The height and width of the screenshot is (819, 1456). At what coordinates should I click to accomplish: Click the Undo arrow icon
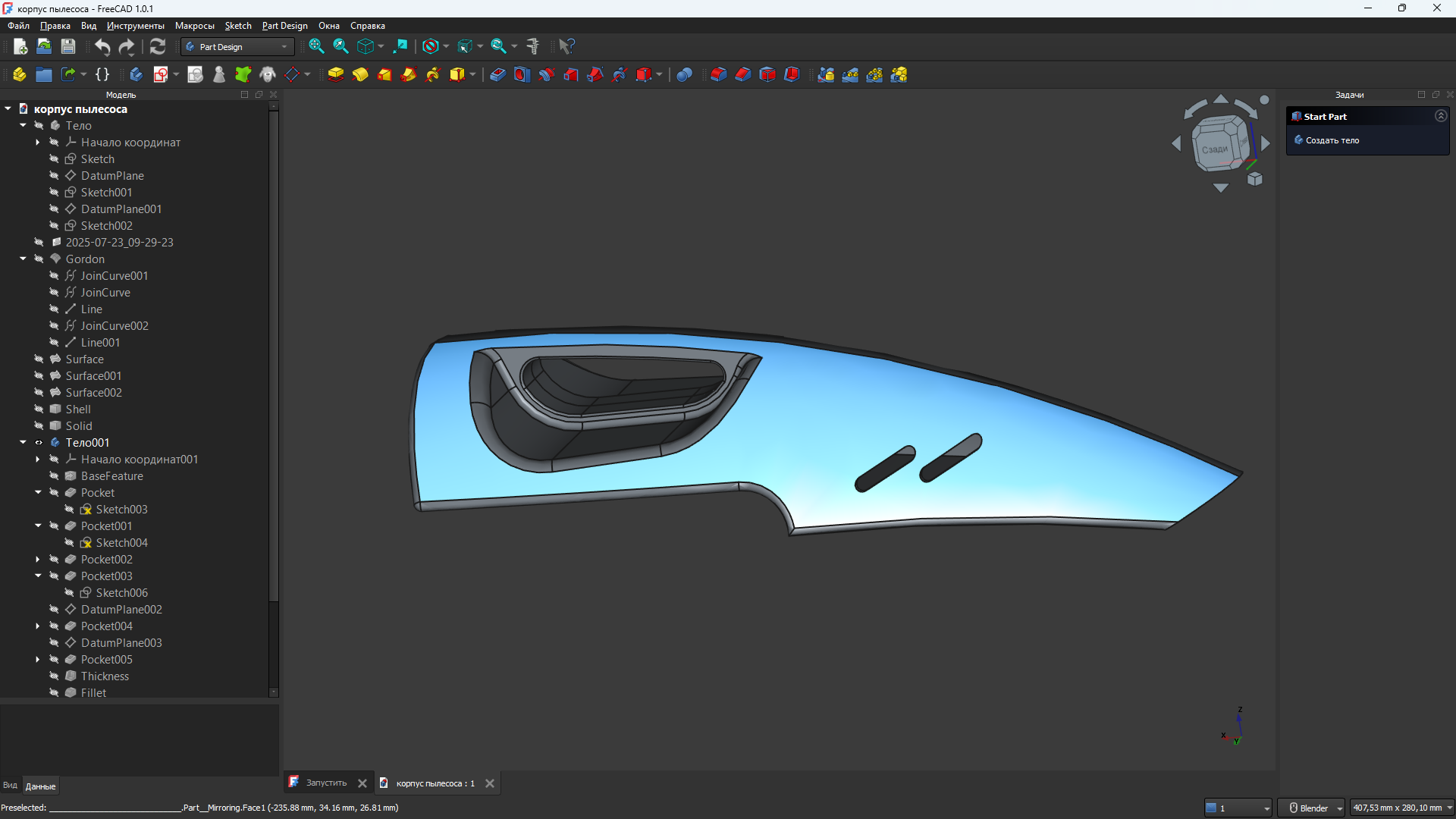tap(102, 47)
